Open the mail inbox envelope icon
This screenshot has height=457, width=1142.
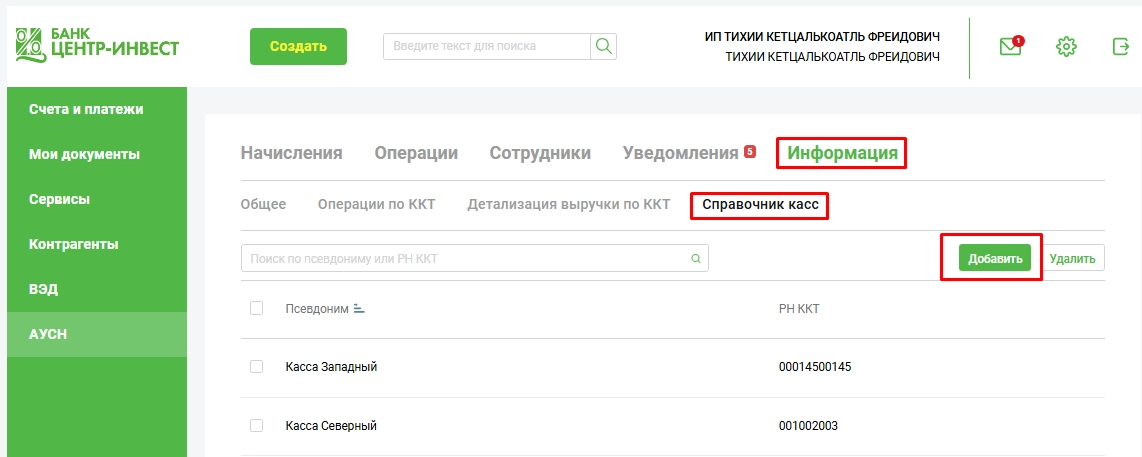tap(1011, 46)
